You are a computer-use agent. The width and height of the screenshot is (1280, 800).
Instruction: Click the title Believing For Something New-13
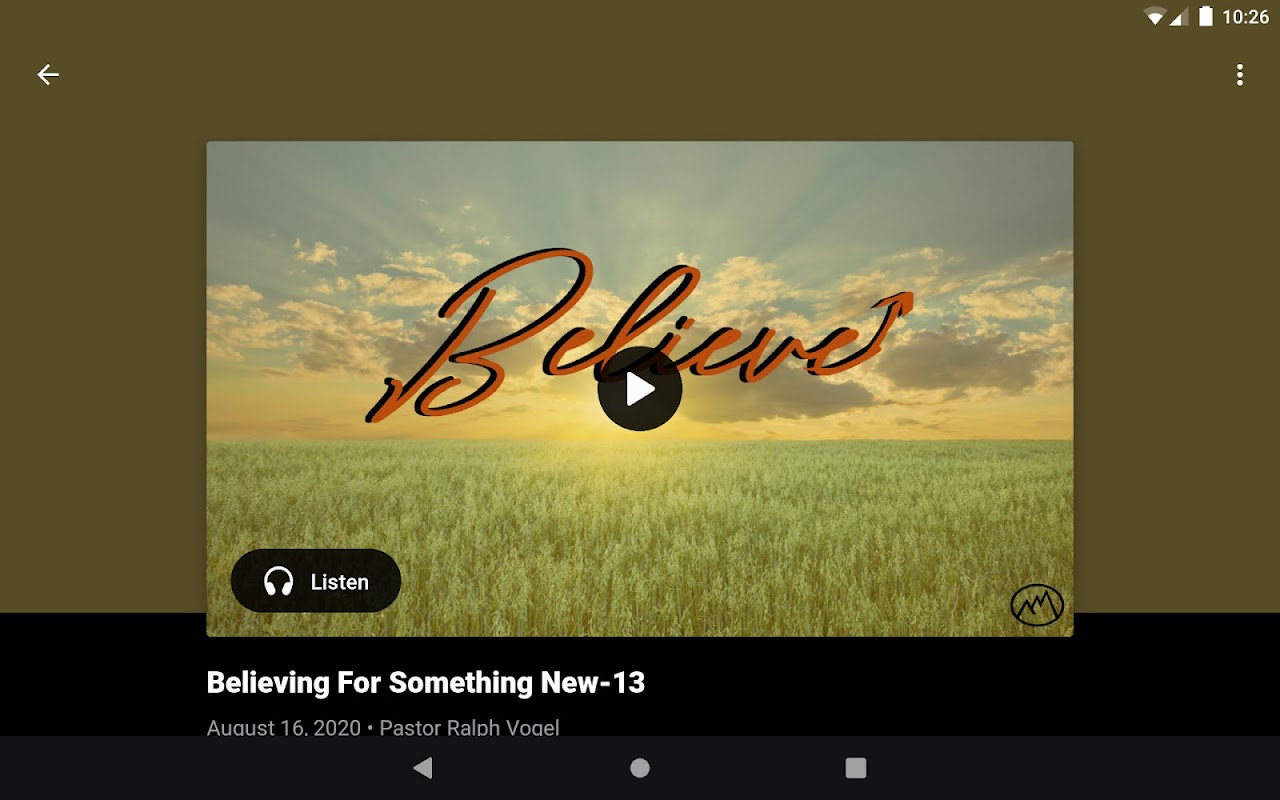tap(425, 683)
